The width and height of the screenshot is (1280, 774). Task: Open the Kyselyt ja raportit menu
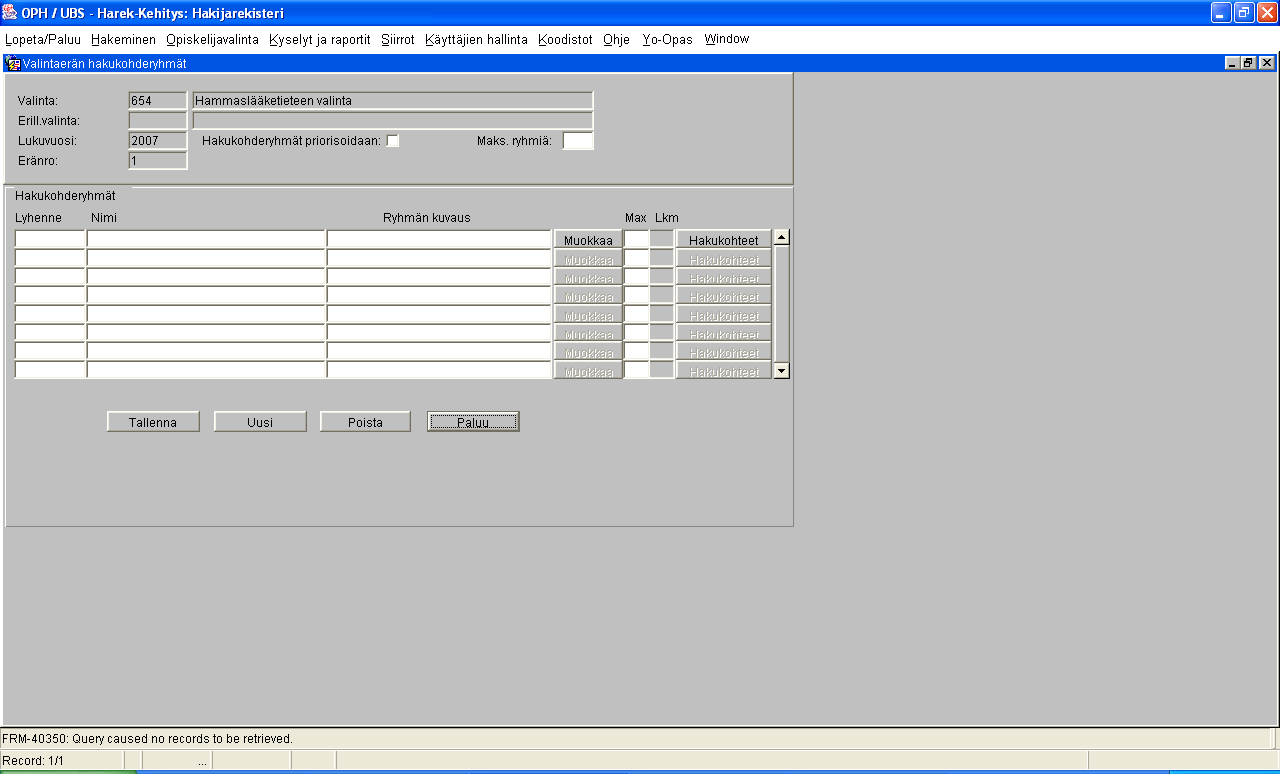click(320, 39)
